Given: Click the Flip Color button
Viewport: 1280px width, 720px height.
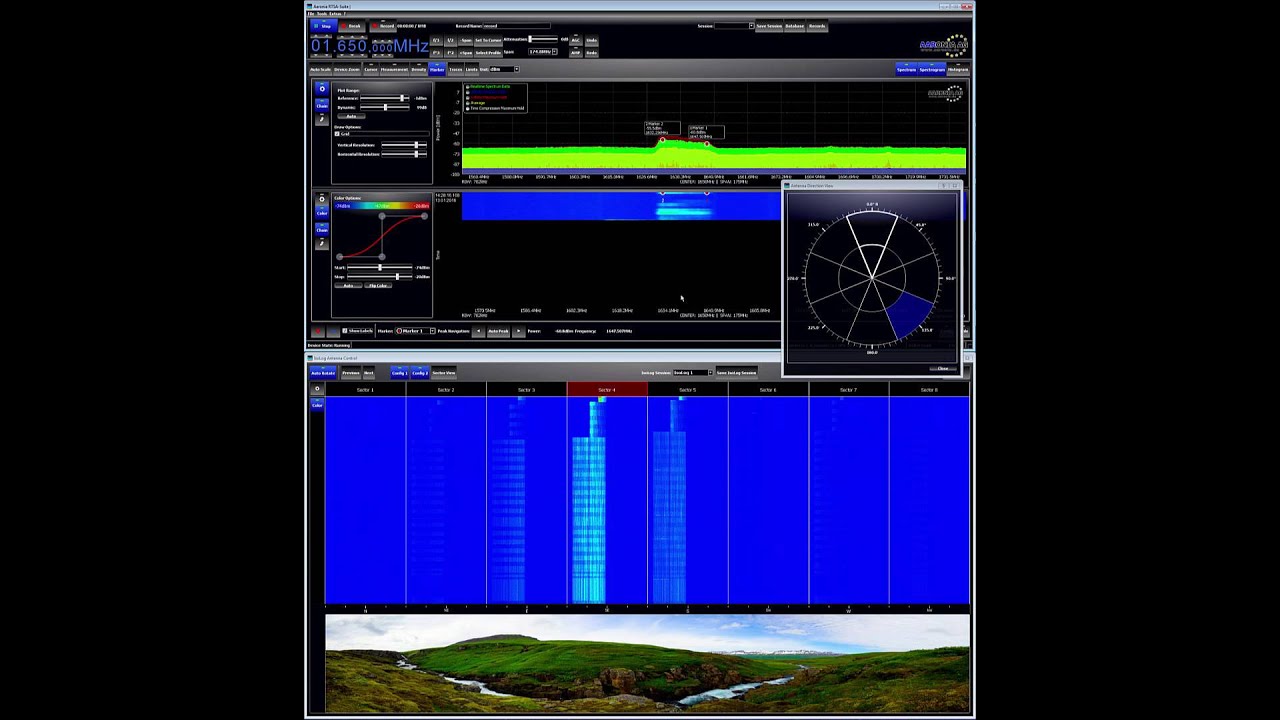Looking at the screenshot, I should [x=378, y=286].
